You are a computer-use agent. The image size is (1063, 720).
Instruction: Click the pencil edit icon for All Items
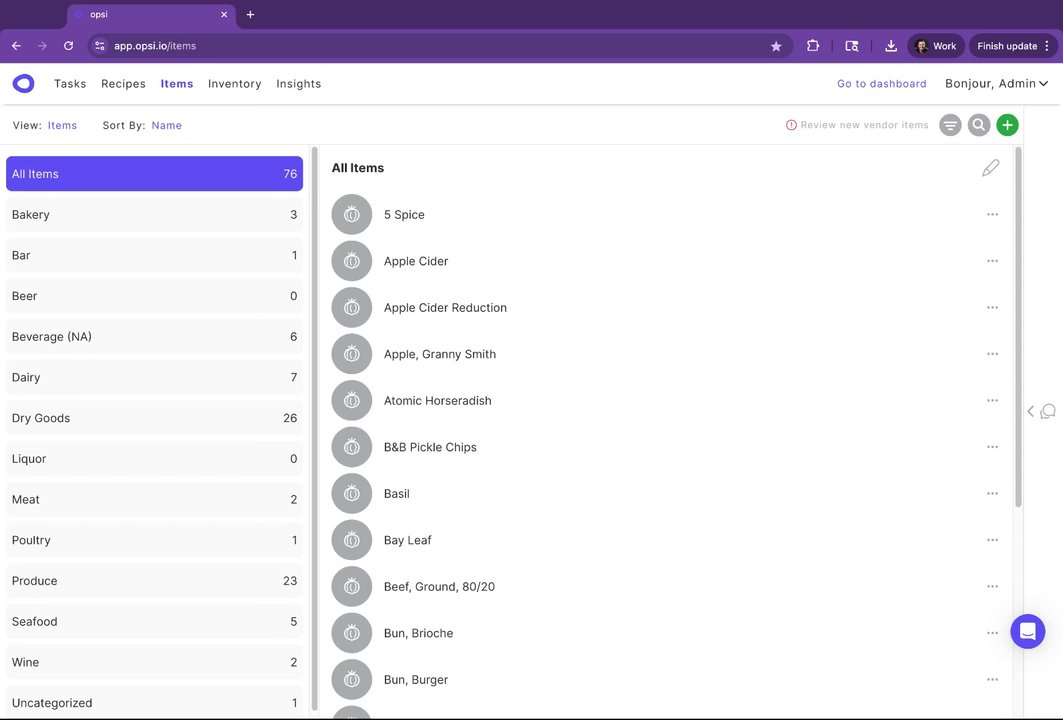coord(990,167)
